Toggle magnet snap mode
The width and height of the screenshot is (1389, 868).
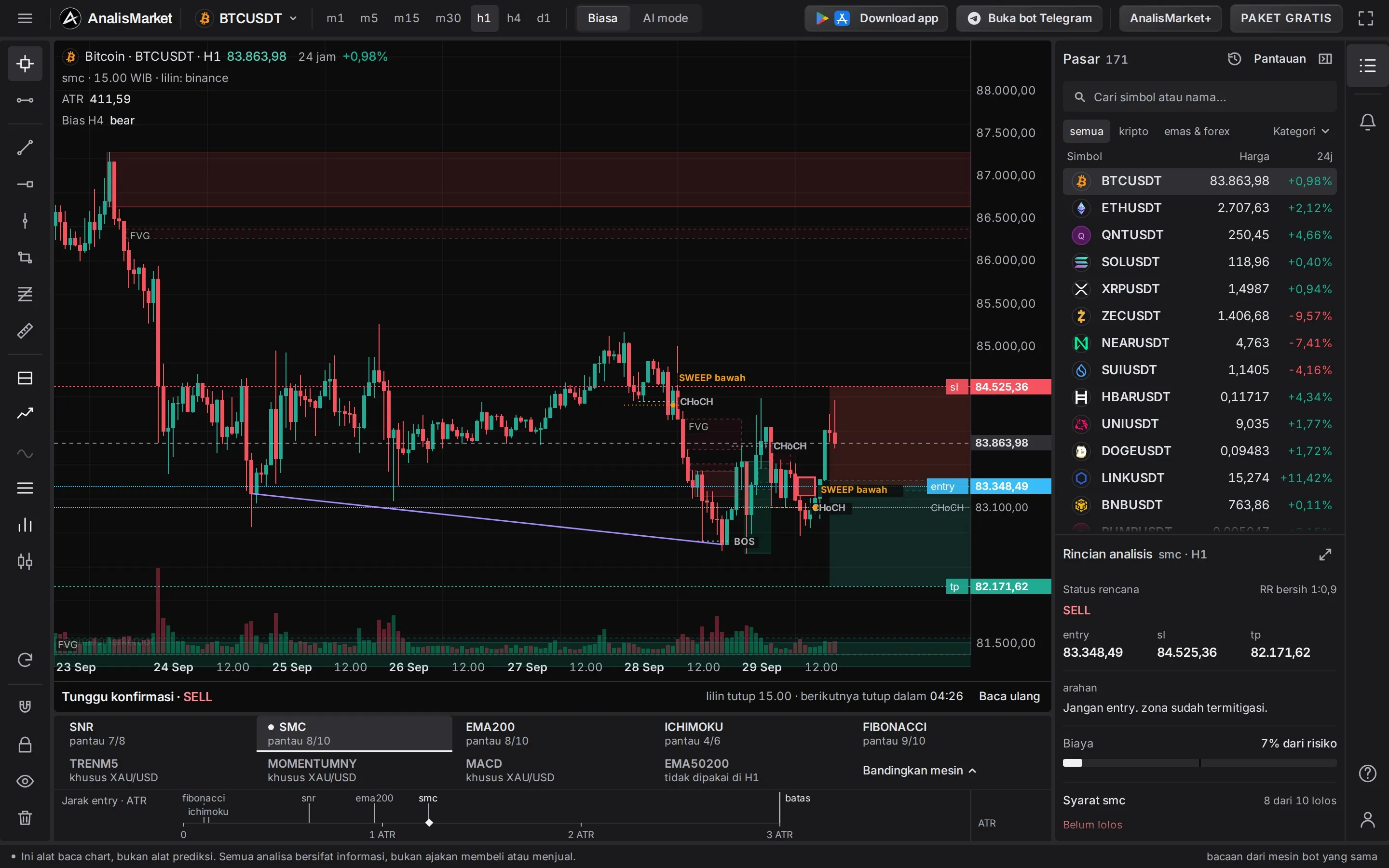click(25, 706)
